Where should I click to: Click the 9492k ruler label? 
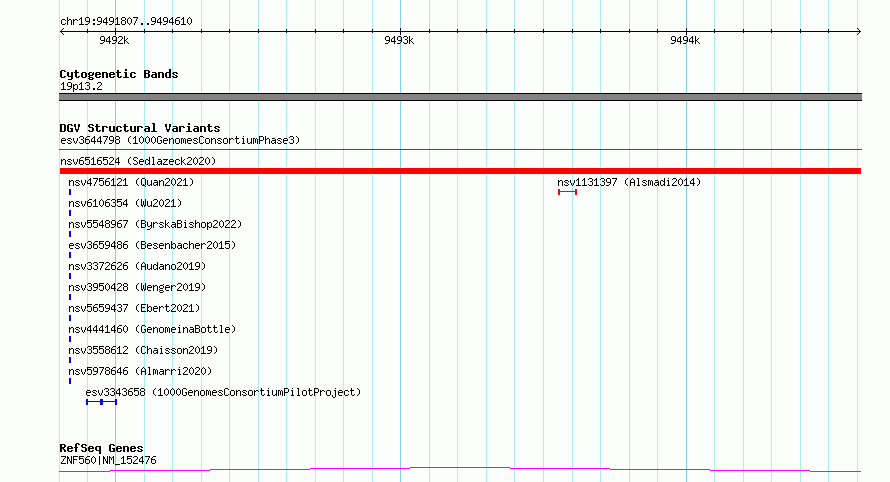click(114, 40)
